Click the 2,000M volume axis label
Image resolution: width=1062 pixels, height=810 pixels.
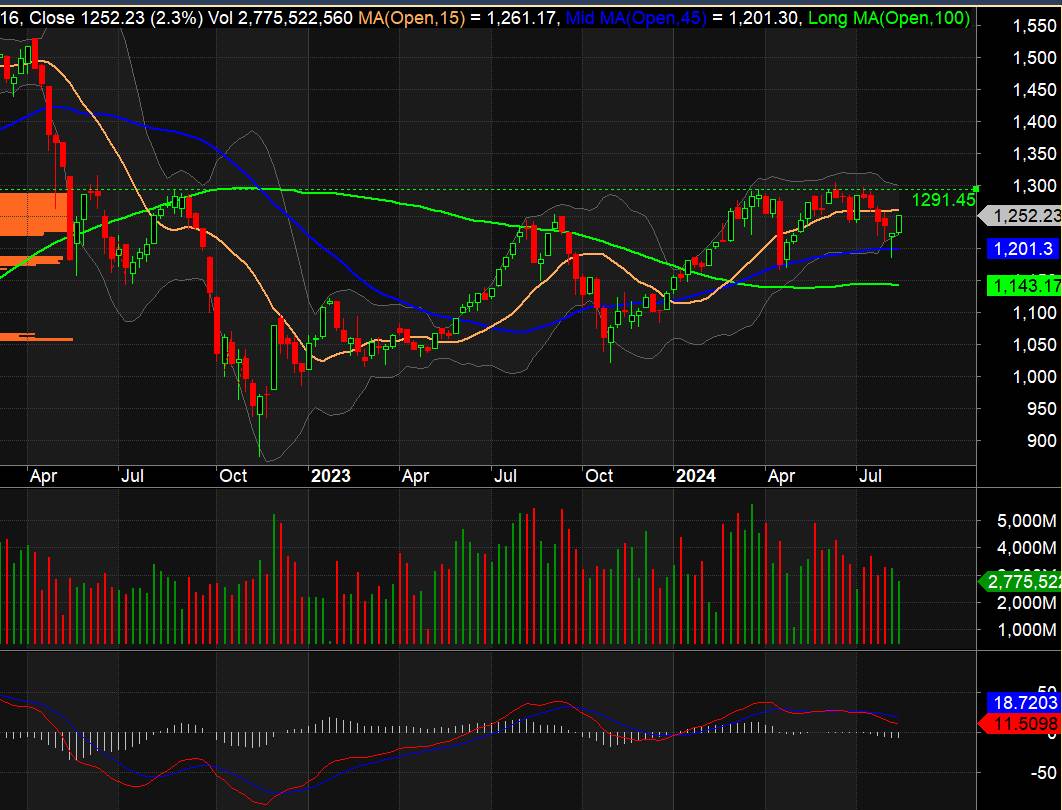tap(1027, 603)
